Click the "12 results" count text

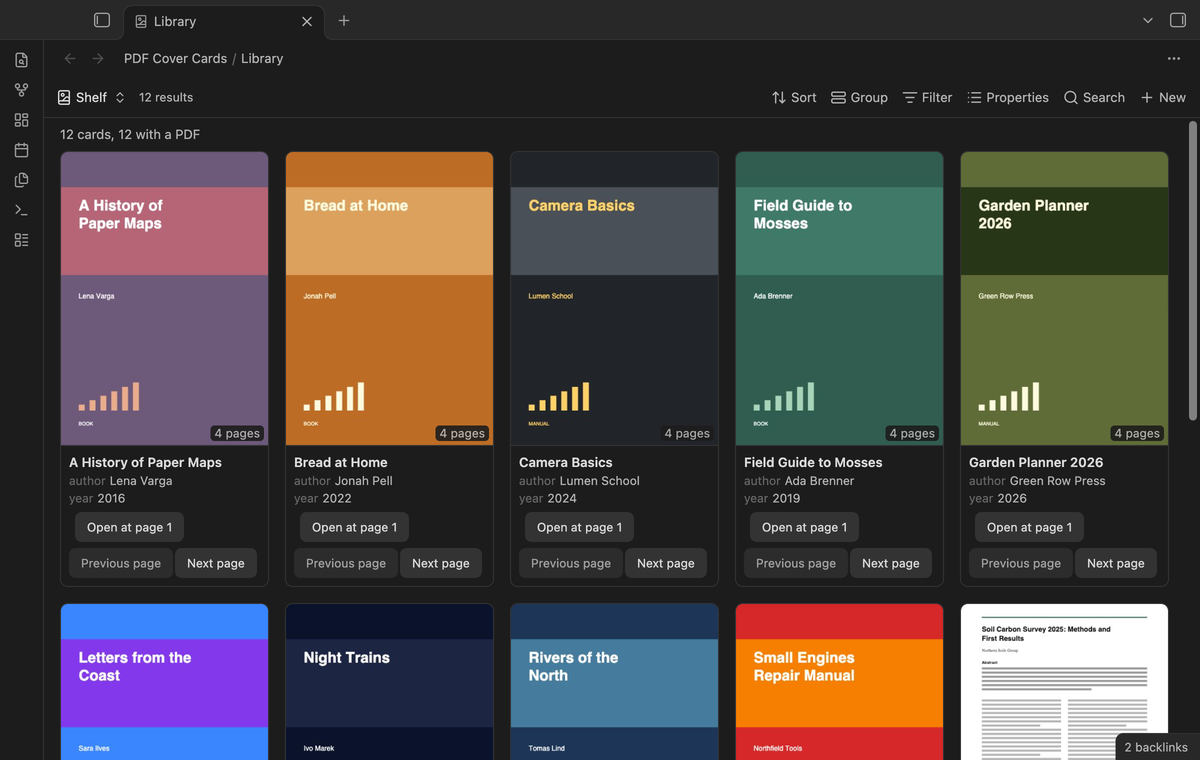166,97
